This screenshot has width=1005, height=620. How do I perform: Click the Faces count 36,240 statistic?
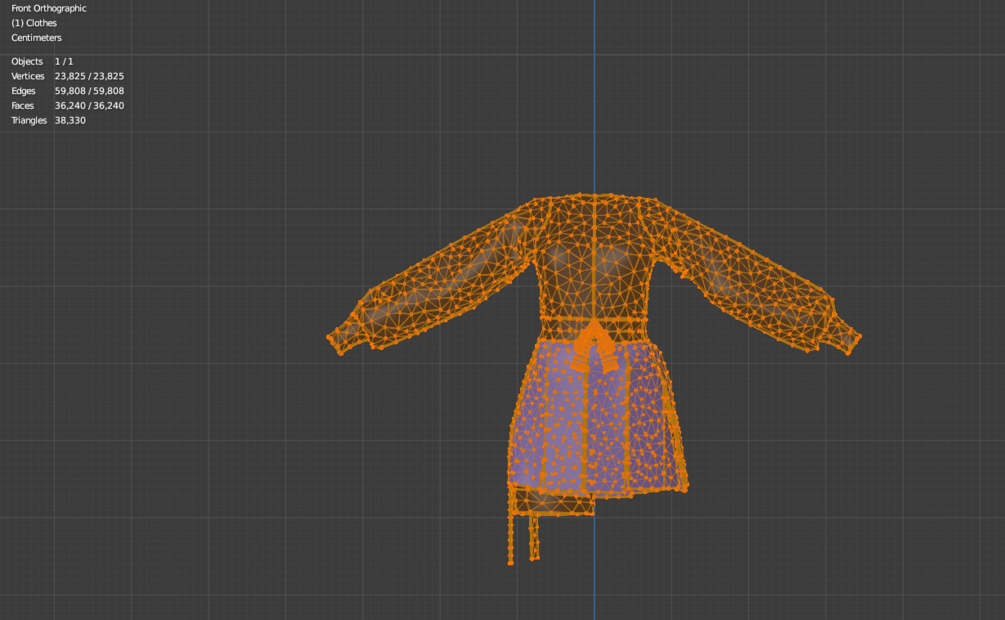click(x=67, y=106)
